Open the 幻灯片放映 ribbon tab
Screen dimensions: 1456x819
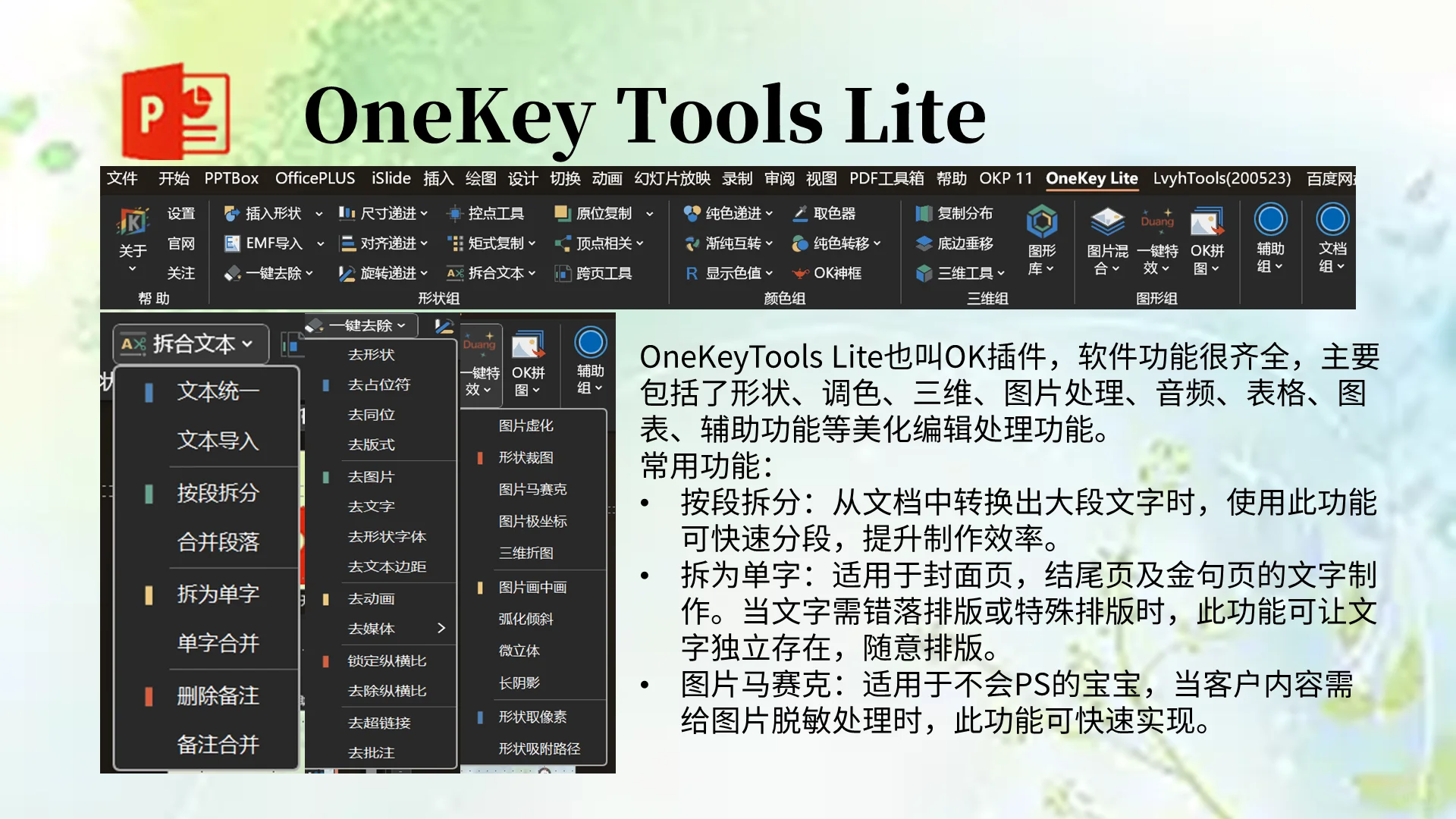point(672,178)
